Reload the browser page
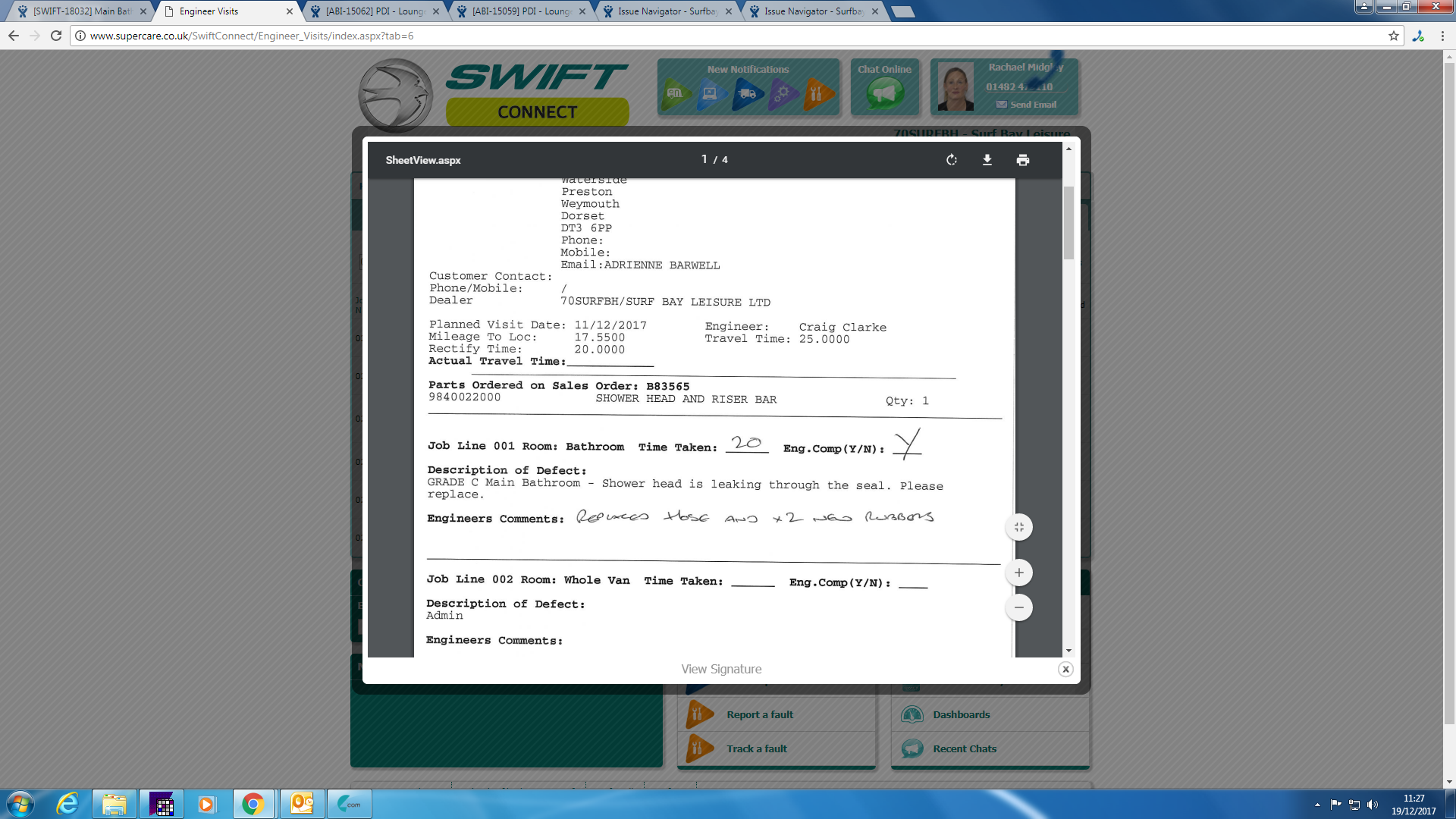Screen dimensions: 1456x819 [x=56, y=36]
